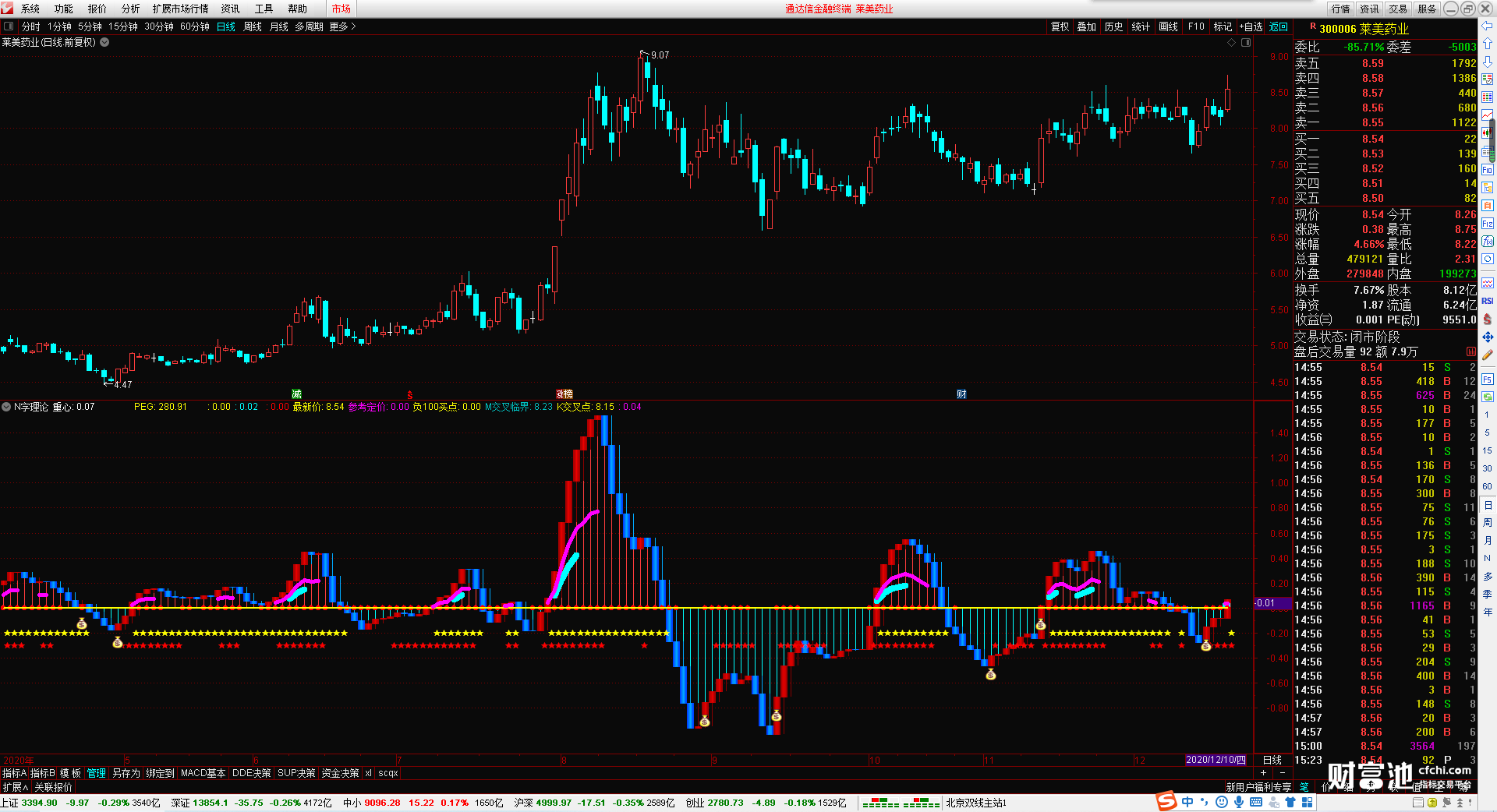The width and height of the screenshot is (1497, 812).
Task: Click the Tongdaxin application logo icon
Action: [7, 8]
